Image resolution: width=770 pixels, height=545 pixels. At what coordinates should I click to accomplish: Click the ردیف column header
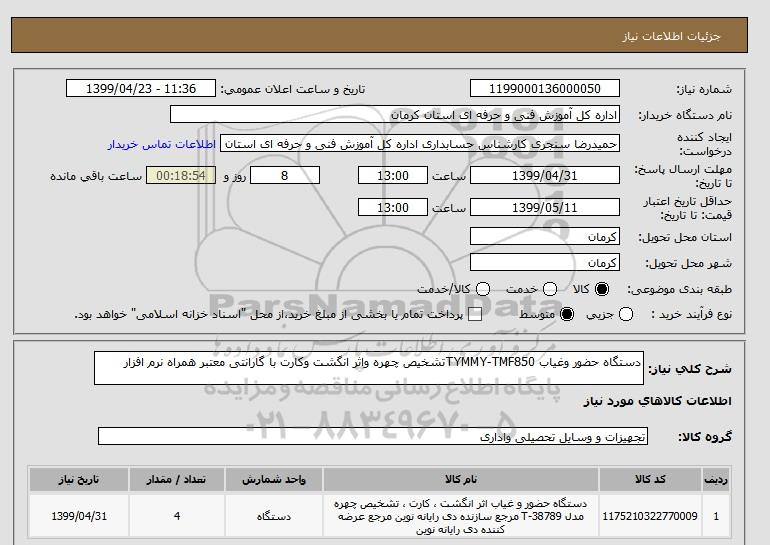[715, 479]
